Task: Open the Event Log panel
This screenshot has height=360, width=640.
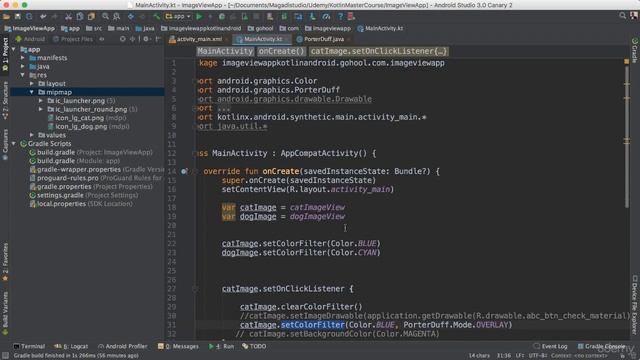Action: coord(551,347)
